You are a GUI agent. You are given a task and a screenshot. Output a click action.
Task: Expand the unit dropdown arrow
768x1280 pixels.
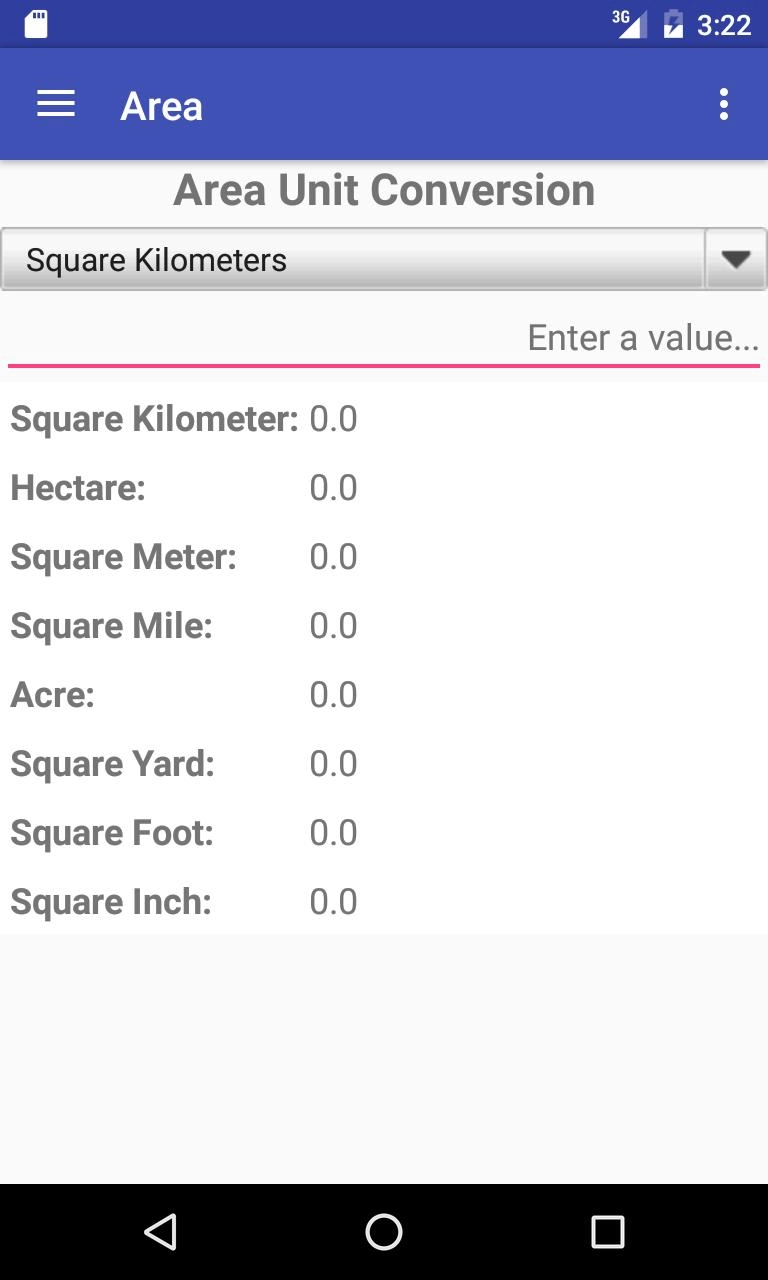coord(736,260)
